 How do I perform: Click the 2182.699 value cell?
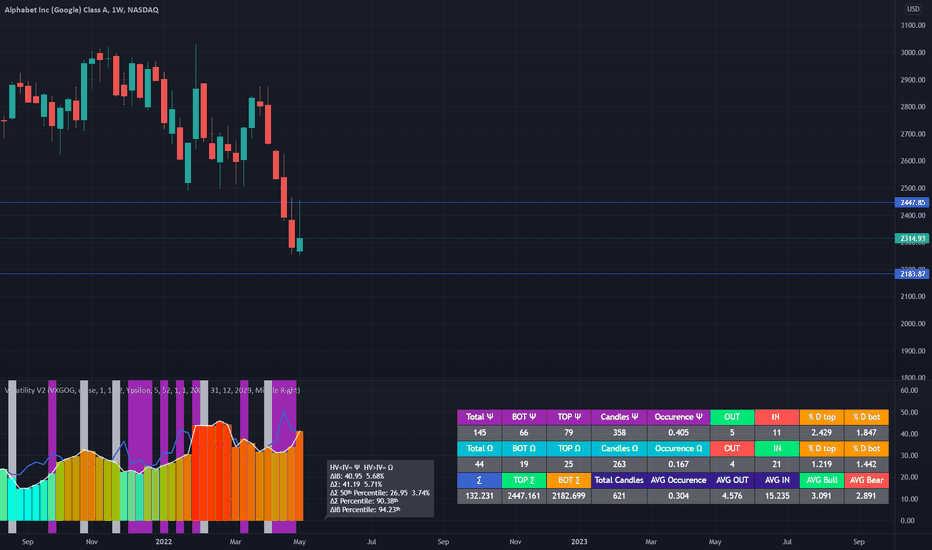[569, 496]
